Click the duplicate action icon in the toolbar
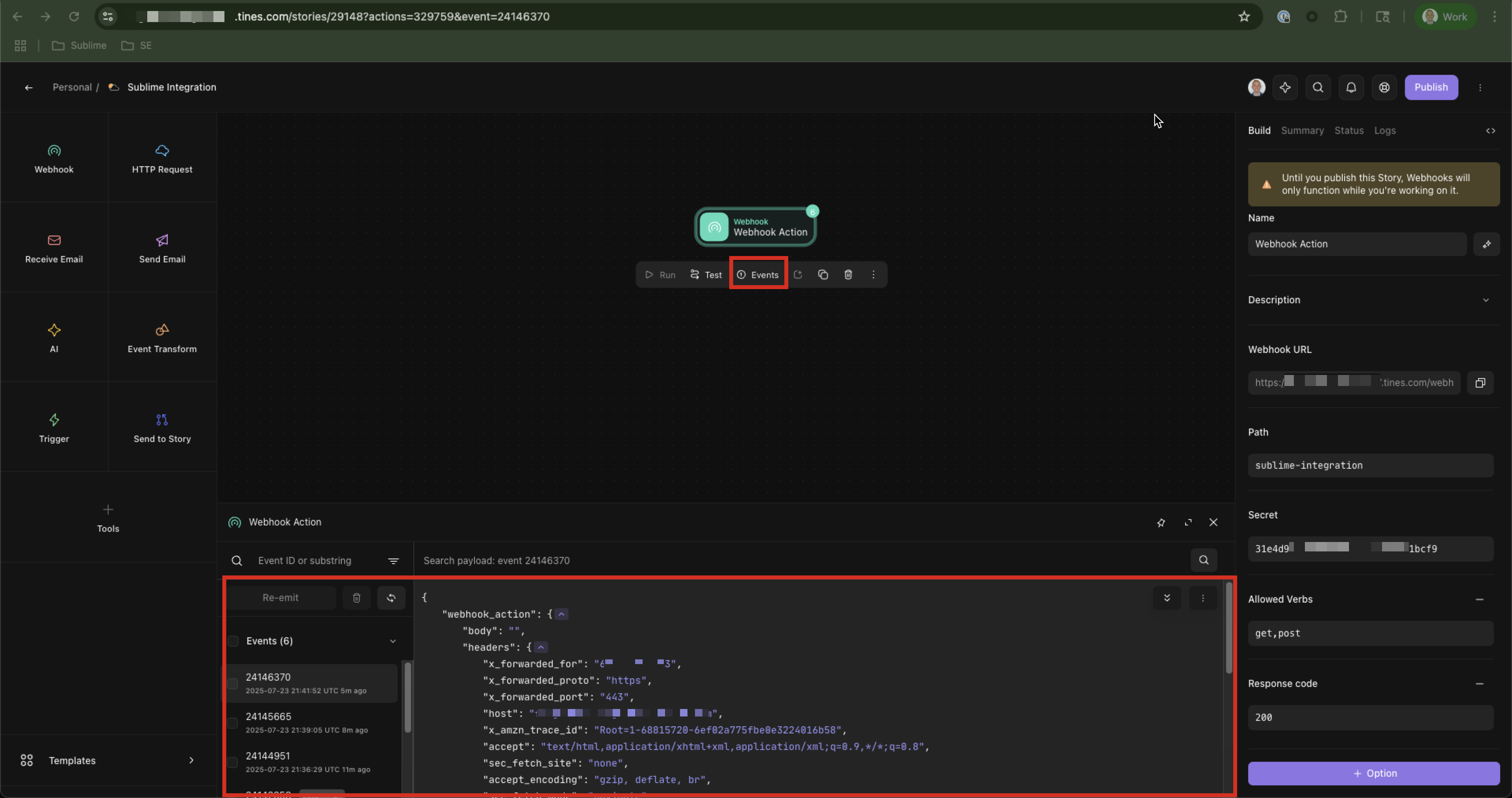1512x798 pixels. (822, 275)
